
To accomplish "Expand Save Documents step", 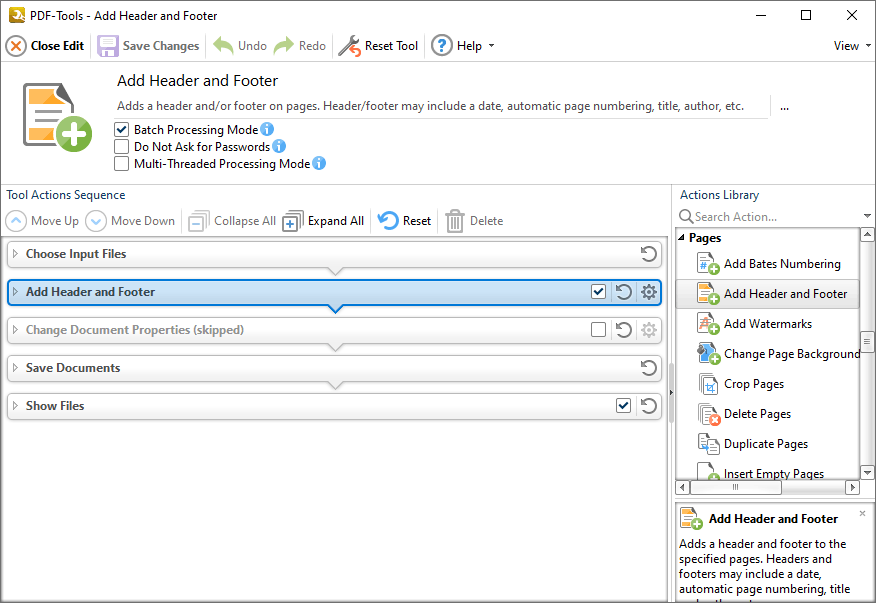I will point(16,368).
